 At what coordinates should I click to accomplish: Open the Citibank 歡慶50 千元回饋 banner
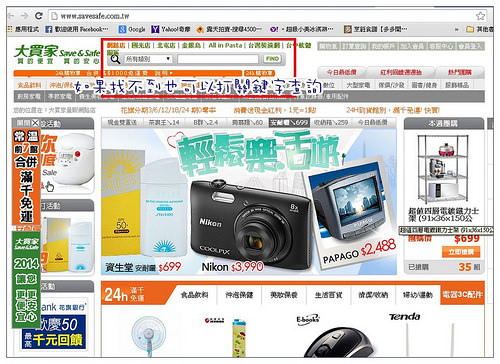click(54, 325)
